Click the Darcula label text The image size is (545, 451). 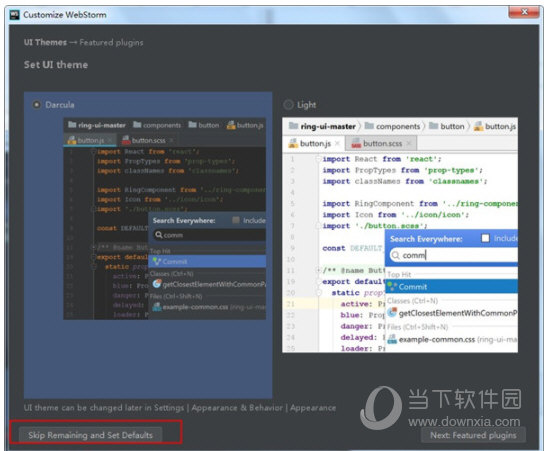tap(60, 105)
